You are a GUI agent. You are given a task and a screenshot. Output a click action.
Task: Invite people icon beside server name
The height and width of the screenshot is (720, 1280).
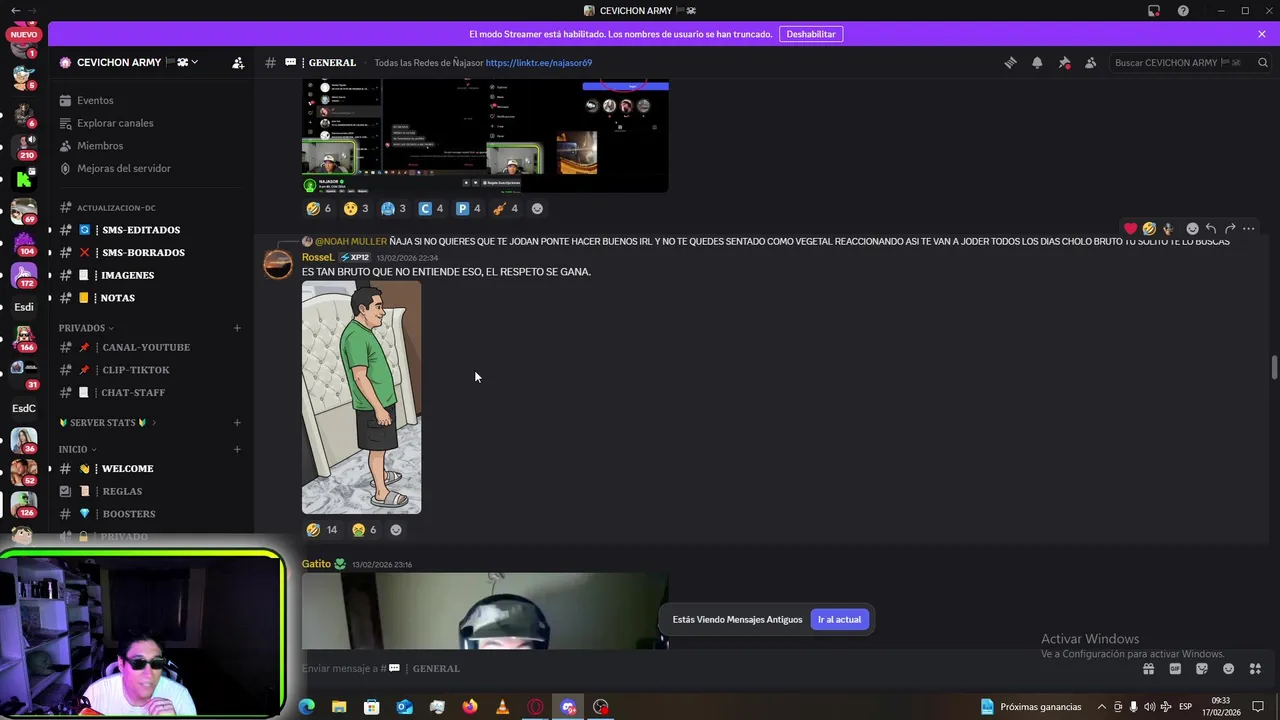tap(237, 62)
